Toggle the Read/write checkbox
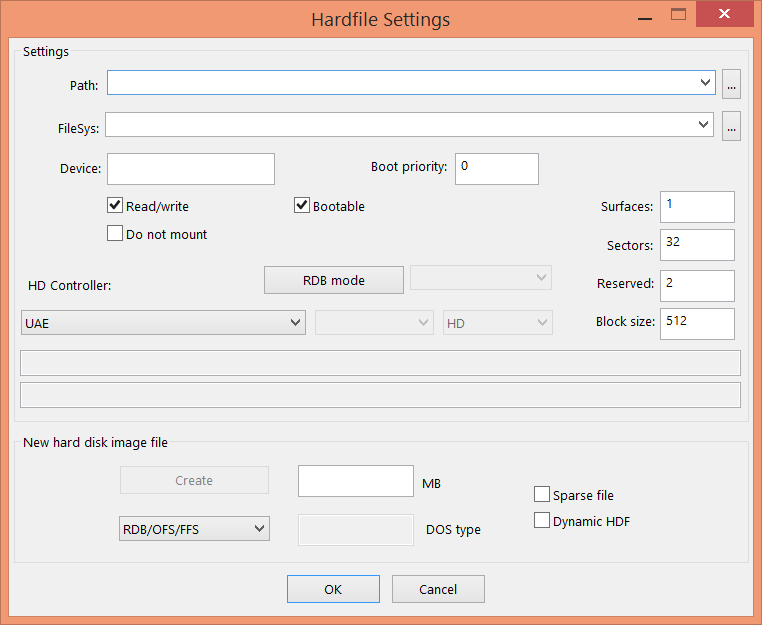762x625 pixels. (115, 206)
